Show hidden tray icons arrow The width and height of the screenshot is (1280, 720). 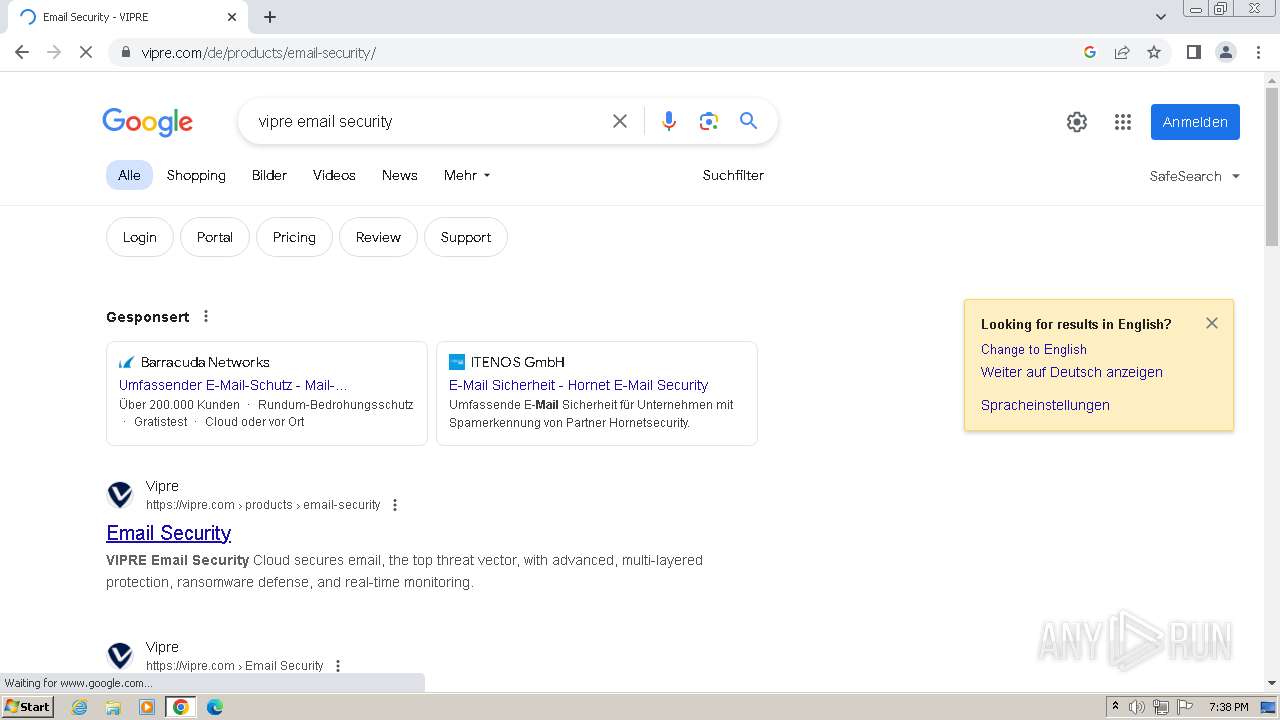point(1115,707)
